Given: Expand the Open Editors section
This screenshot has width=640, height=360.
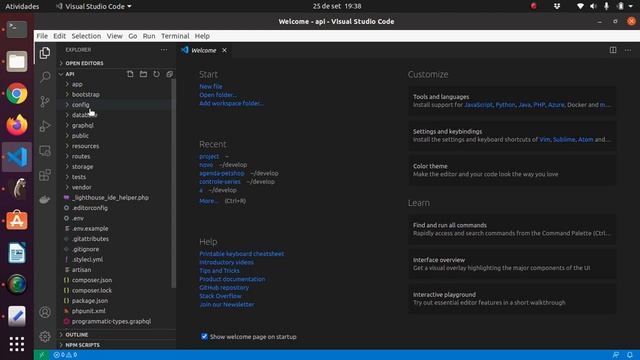Looking at the screenshot, I should (x=84, y=63).
